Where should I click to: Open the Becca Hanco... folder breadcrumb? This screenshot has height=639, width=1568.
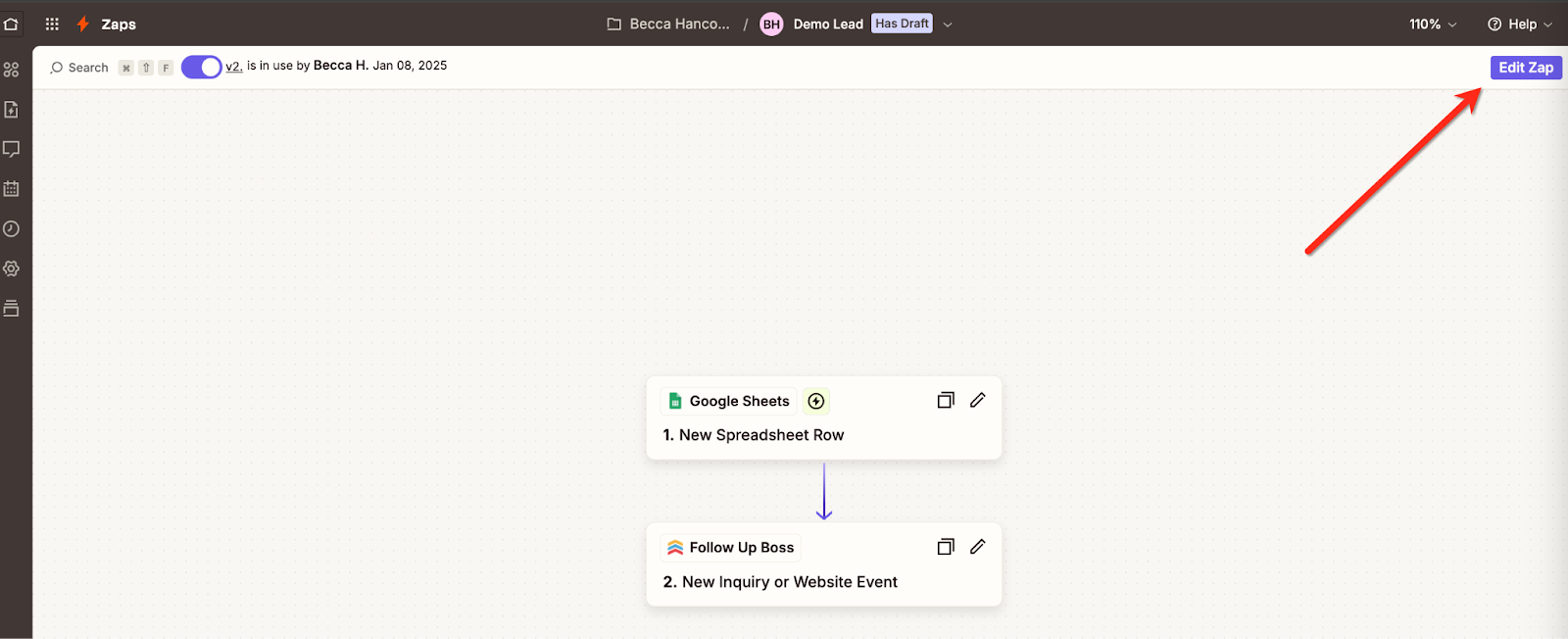tap(679, 24)
